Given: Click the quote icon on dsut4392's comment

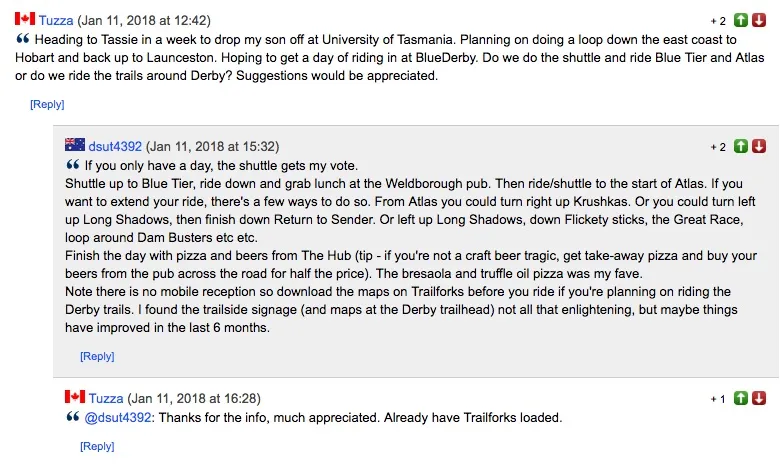Looking at the screenshot, I should (x=72, y=165).
